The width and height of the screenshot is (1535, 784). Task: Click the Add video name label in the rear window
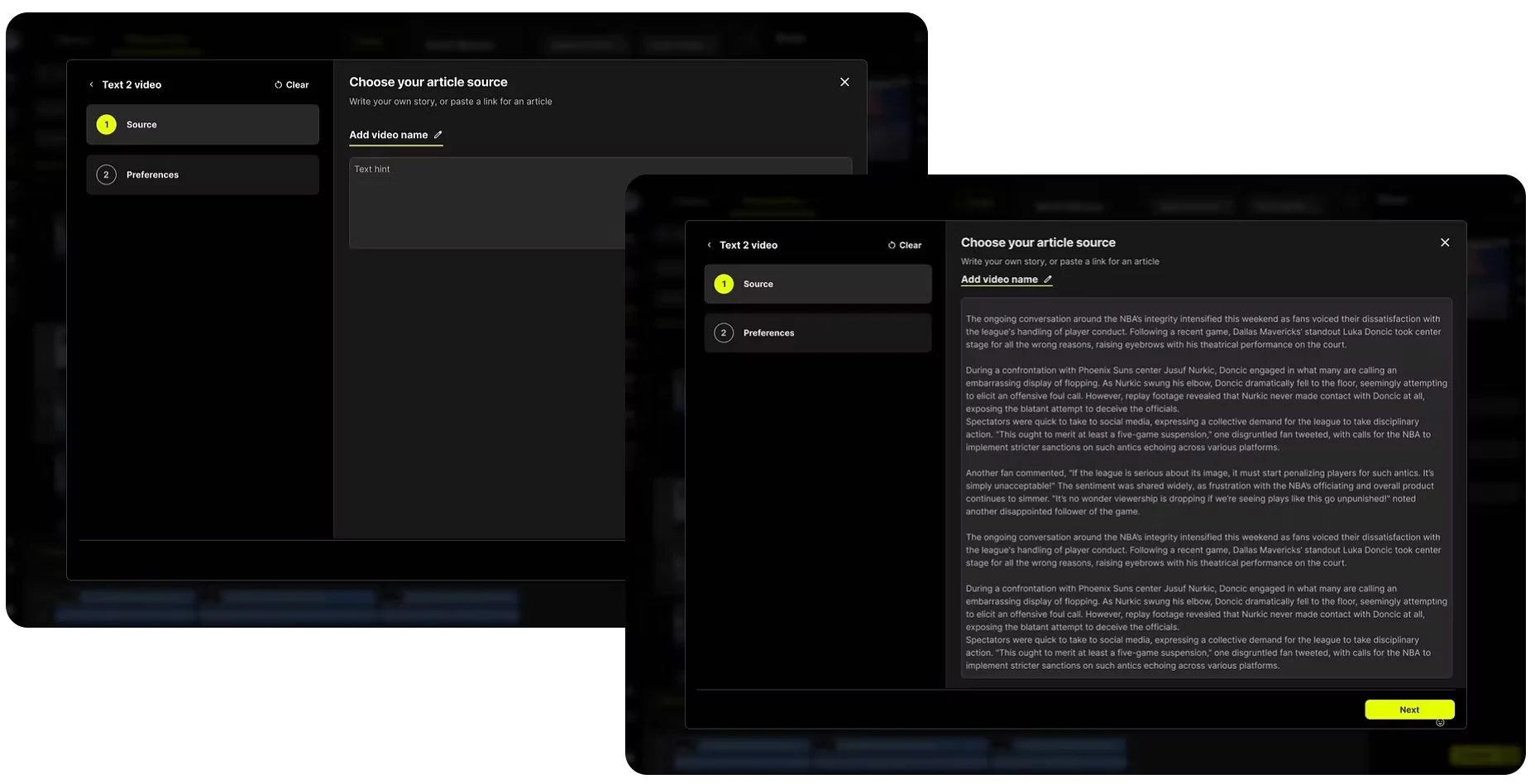click(389, 135)
